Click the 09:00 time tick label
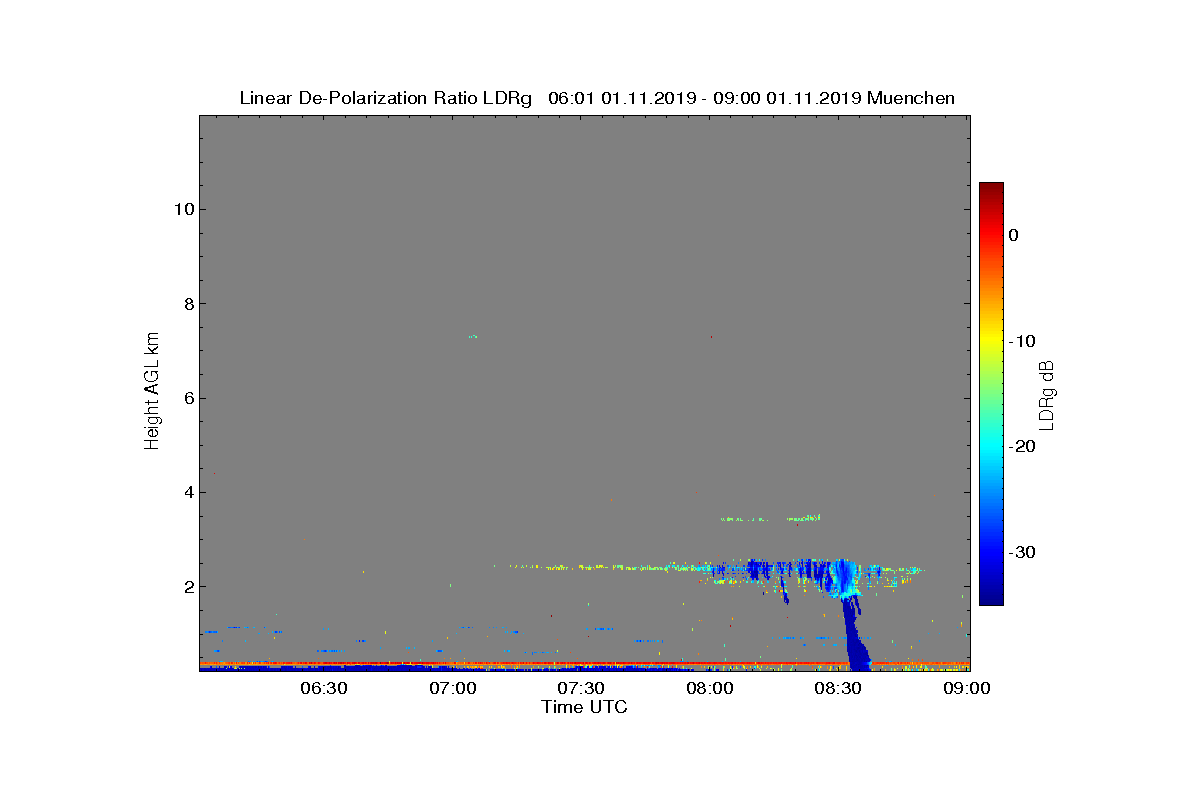This screenshot has height=800, width=1200. [x=967, y=688]
